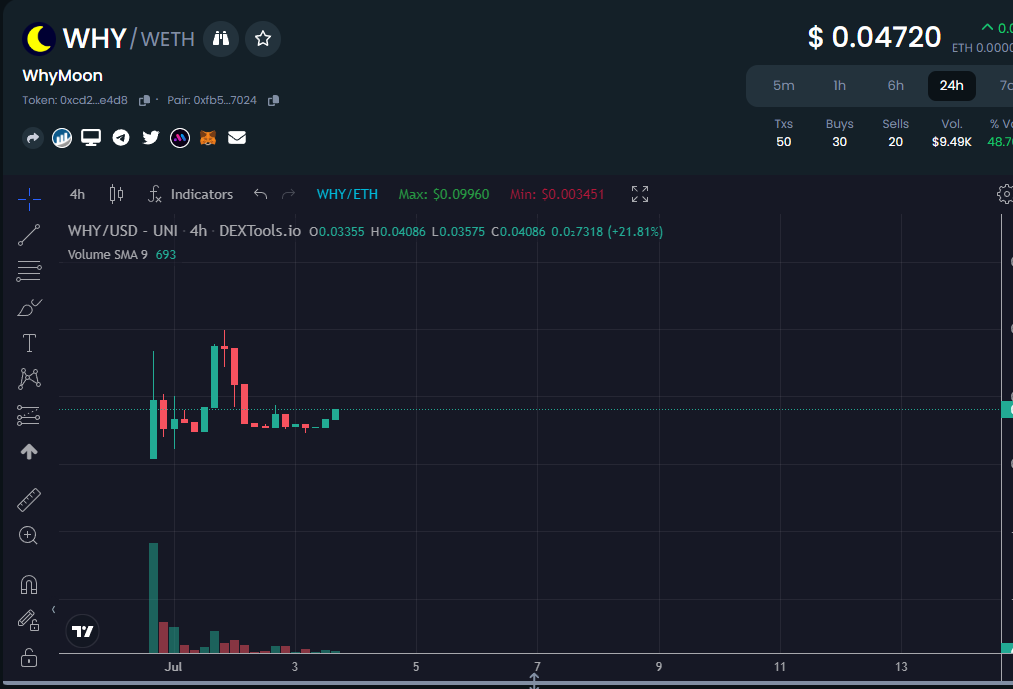Click the undo arrow in chart toolbar
The width and height of the screenshot is (1013, 689).
[x=260, y=194]
